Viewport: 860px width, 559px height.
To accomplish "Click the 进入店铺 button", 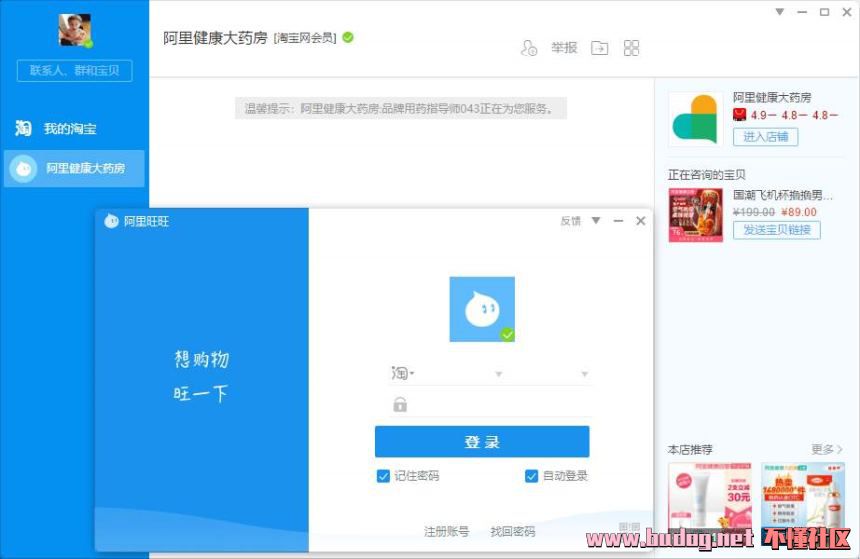I will point(765,137).
